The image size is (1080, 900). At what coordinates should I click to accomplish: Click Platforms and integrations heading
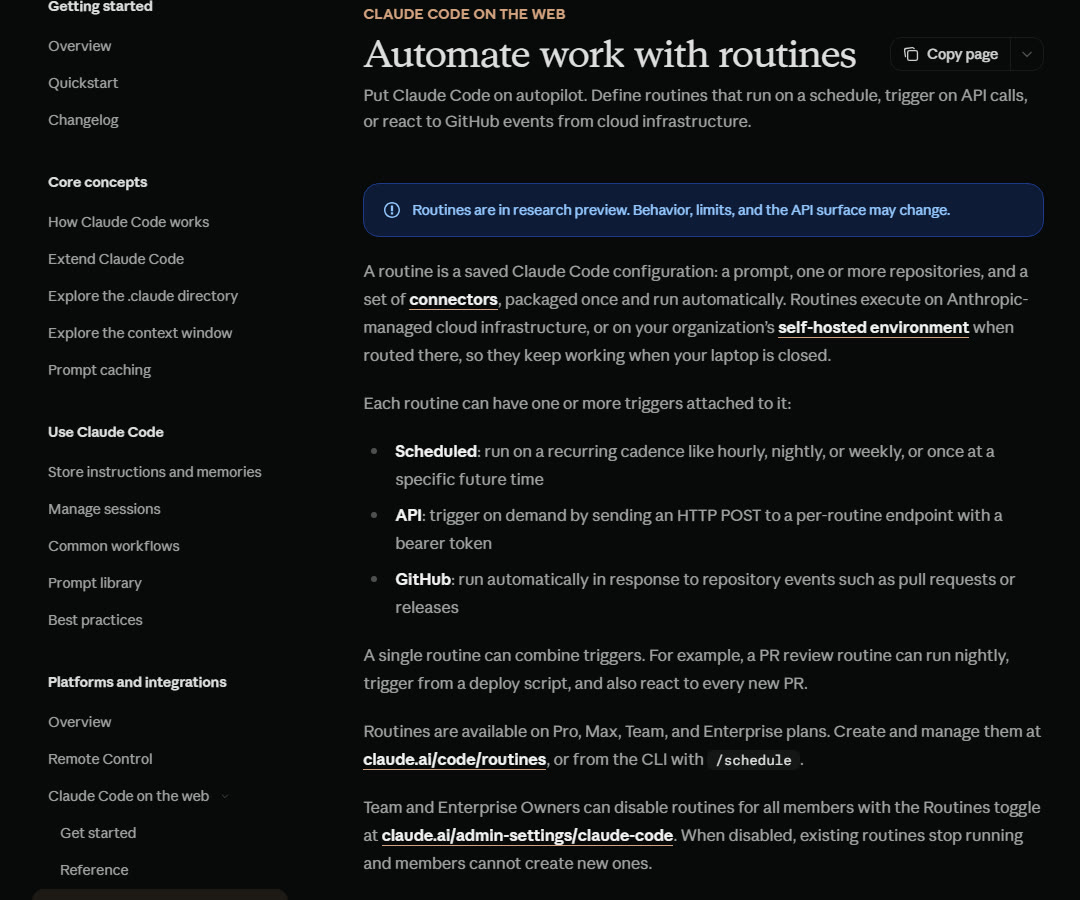click(x=137, y=682)
